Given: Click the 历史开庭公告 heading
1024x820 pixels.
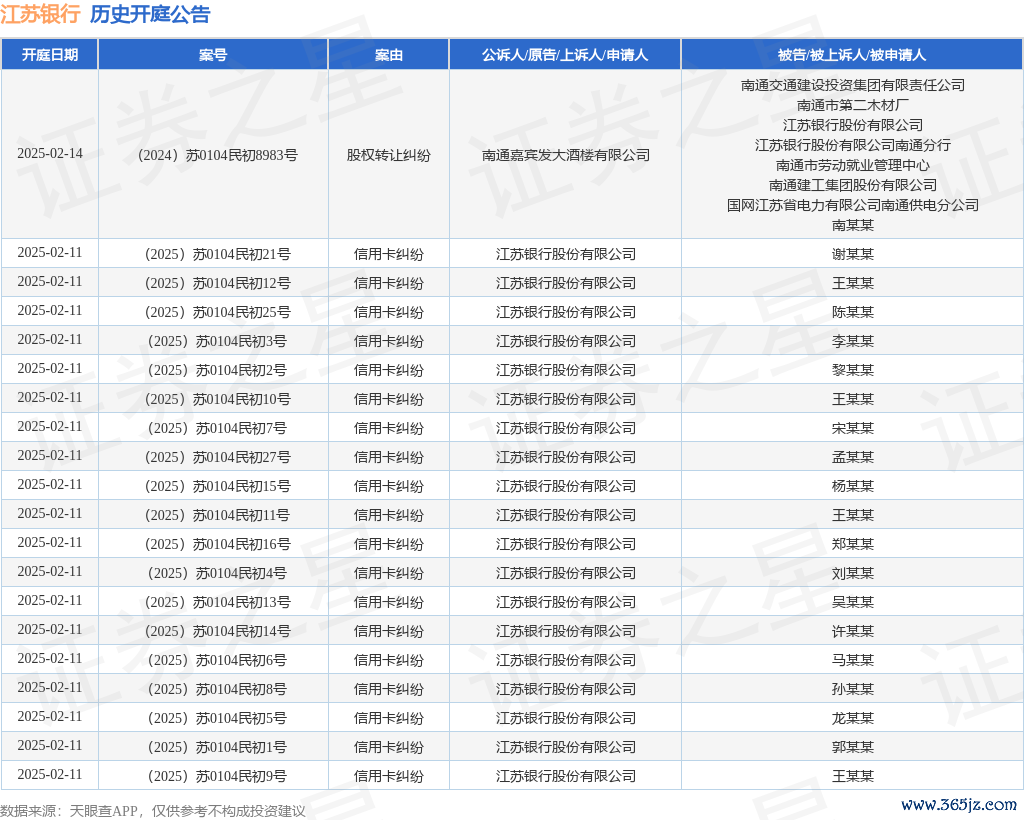Looking at the screenshot, I should coord(150,14).
